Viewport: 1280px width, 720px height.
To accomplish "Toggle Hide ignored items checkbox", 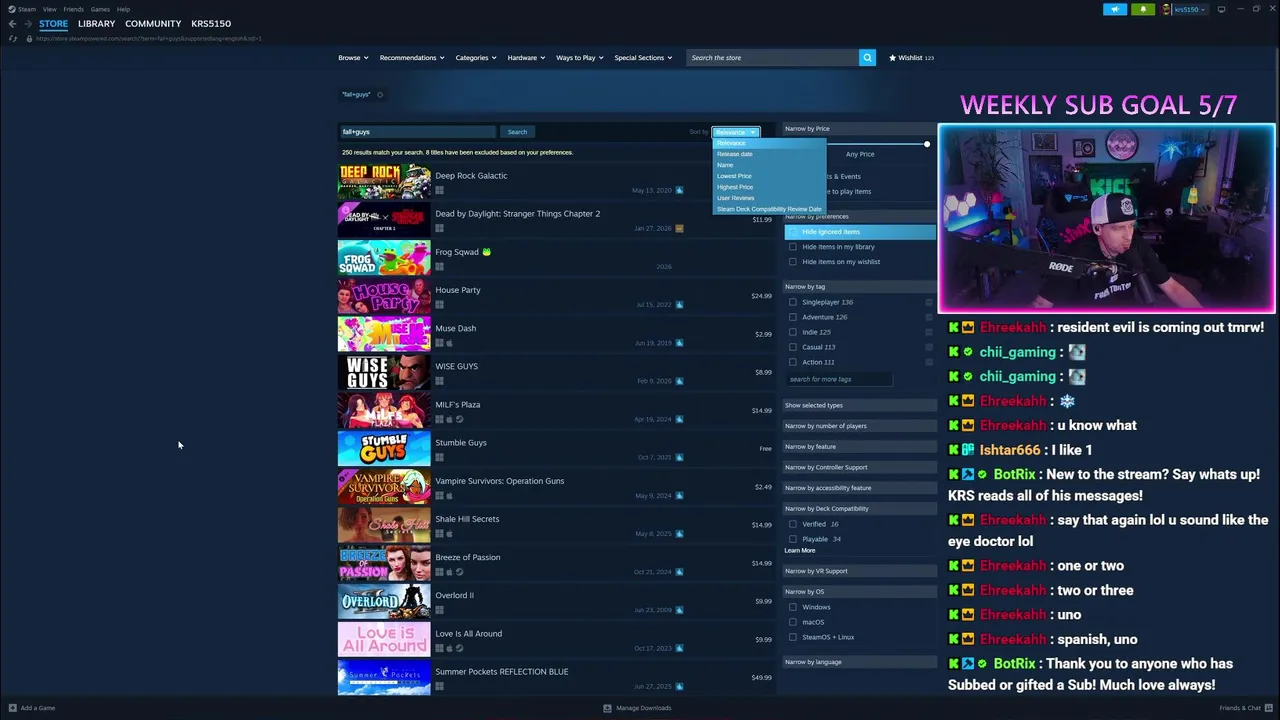I will pos(793,232).
